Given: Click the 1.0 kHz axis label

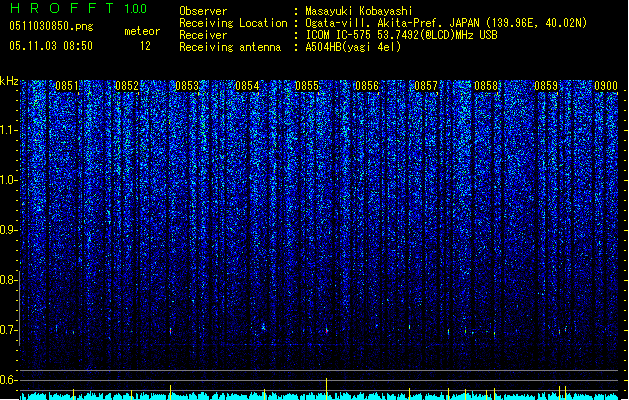Looking at the screenshot, I should pos(8,180).
